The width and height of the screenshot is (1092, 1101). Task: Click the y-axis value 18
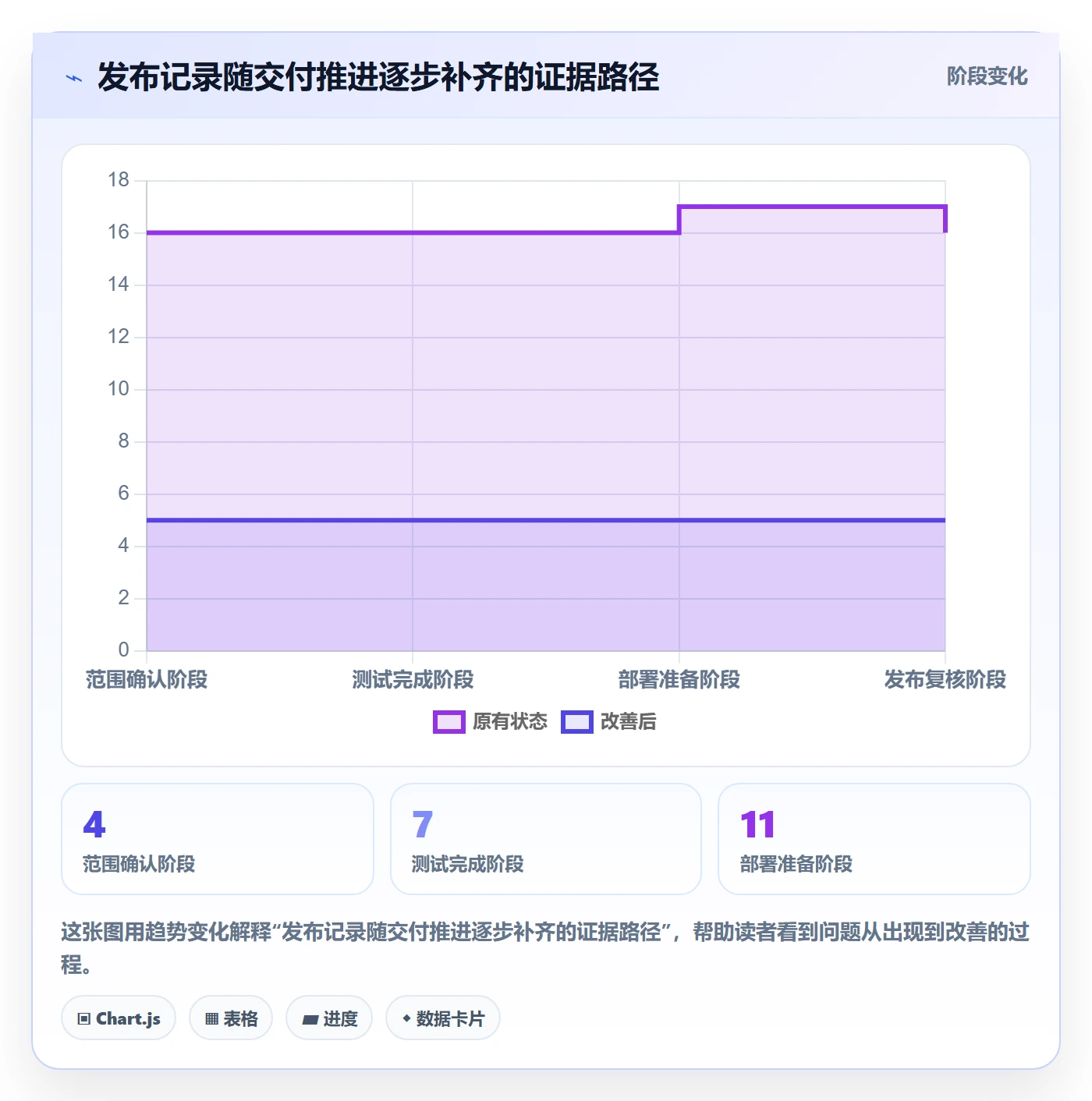tap(119, 180)
